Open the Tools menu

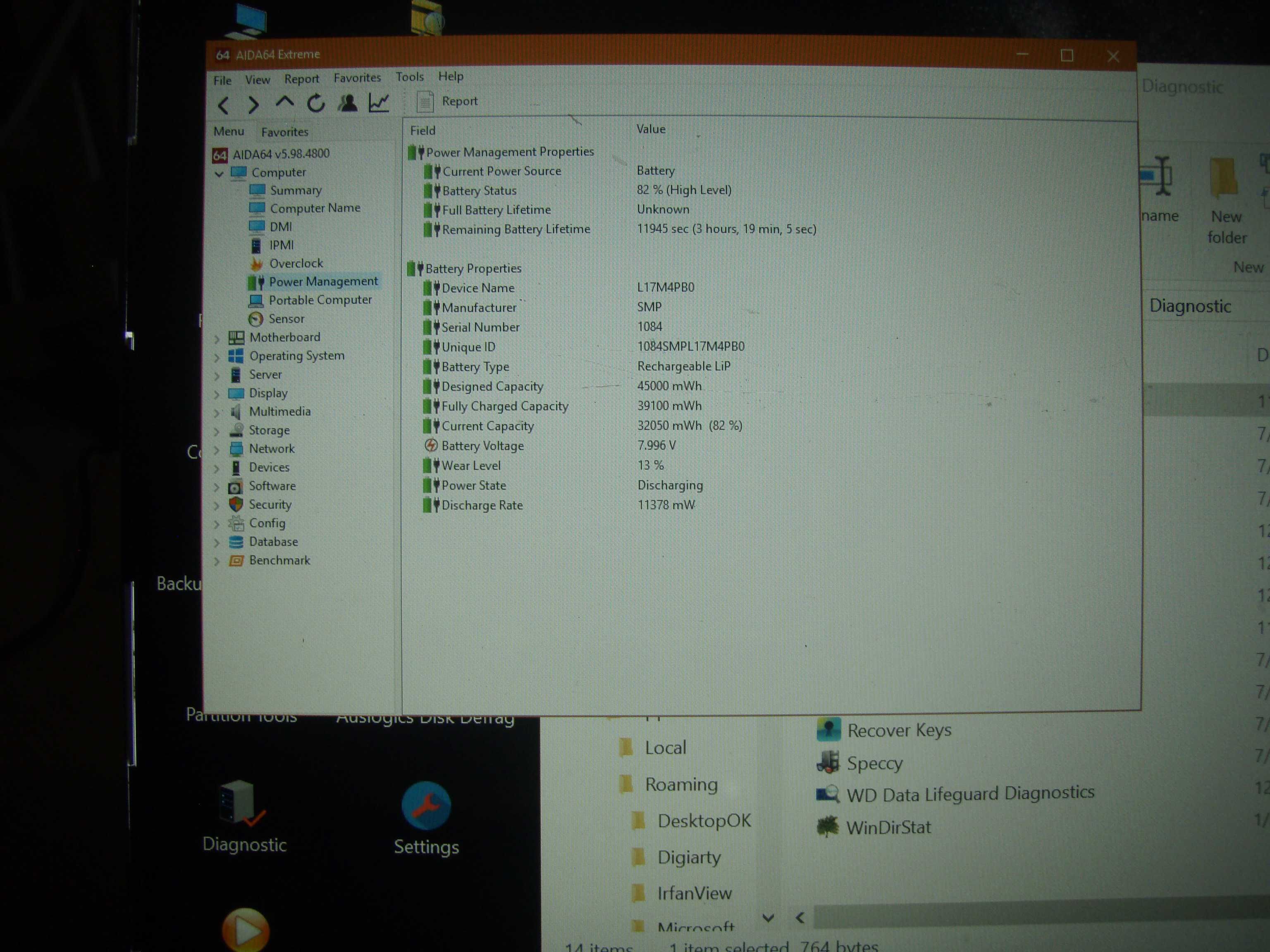(409, 77)
